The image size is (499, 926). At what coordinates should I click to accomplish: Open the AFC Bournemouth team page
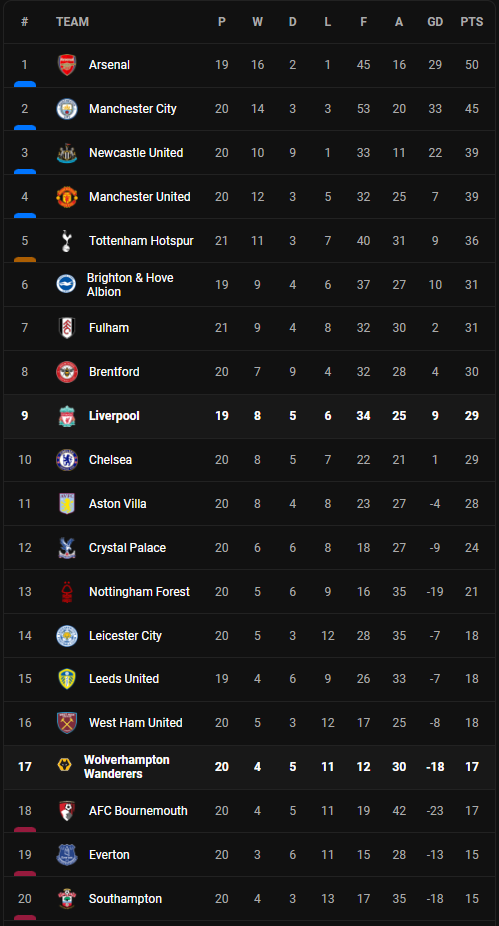[x=138, y=811]
